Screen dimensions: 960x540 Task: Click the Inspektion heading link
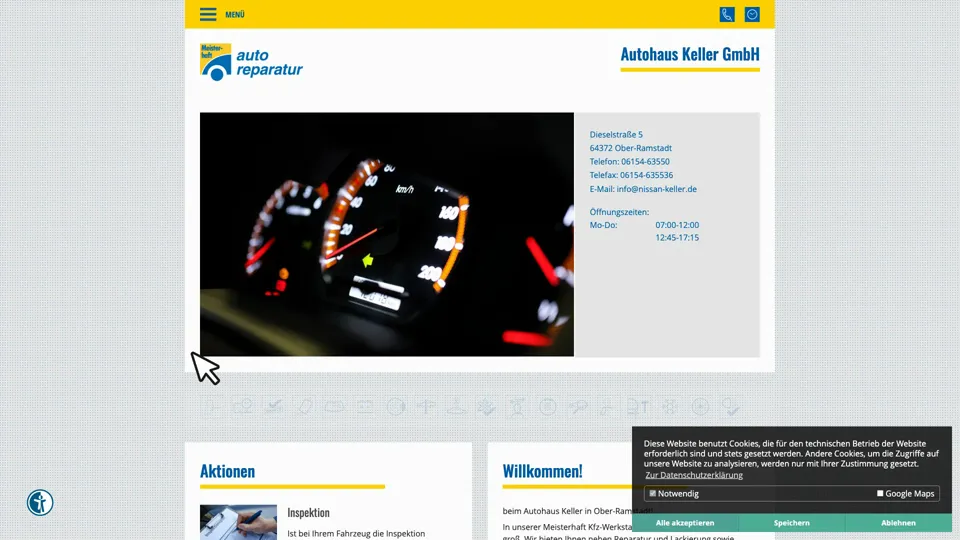pos(309,512)
